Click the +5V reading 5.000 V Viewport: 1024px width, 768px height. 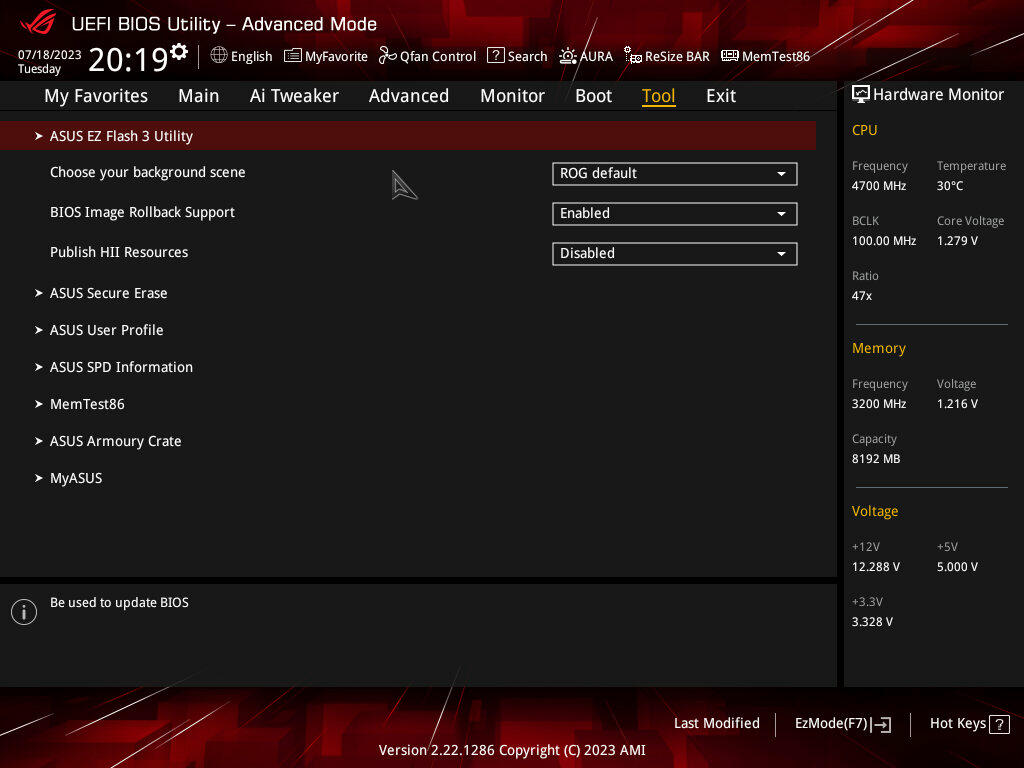(x=957, y=567)
